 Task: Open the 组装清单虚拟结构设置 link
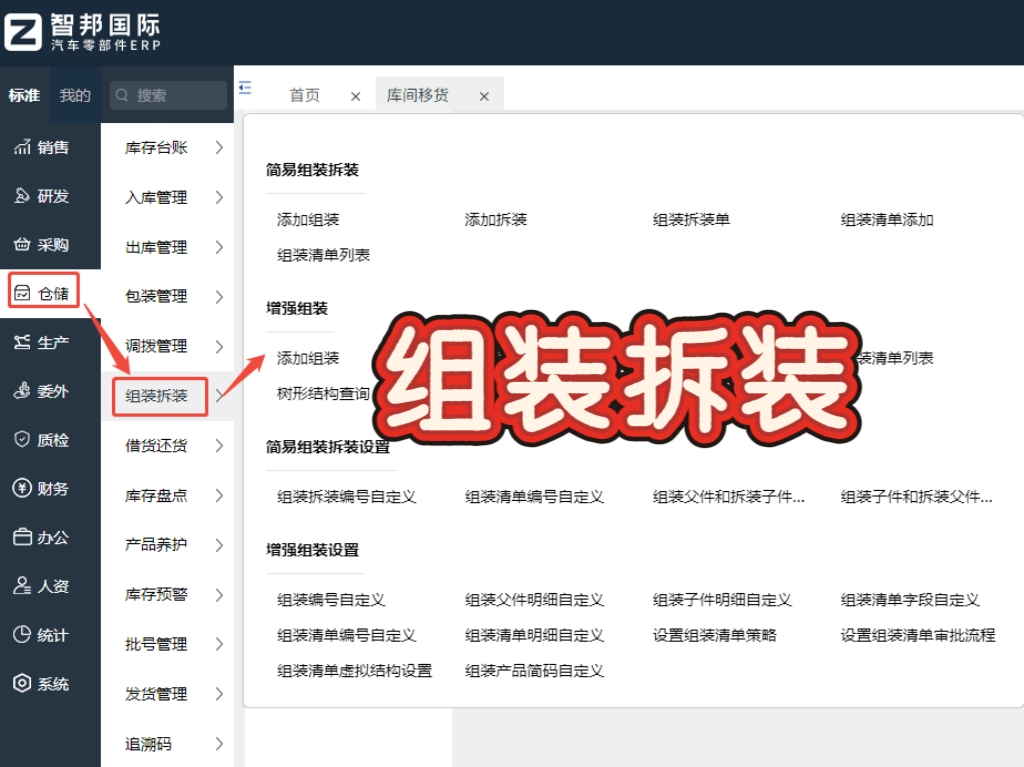click(355, 670)
